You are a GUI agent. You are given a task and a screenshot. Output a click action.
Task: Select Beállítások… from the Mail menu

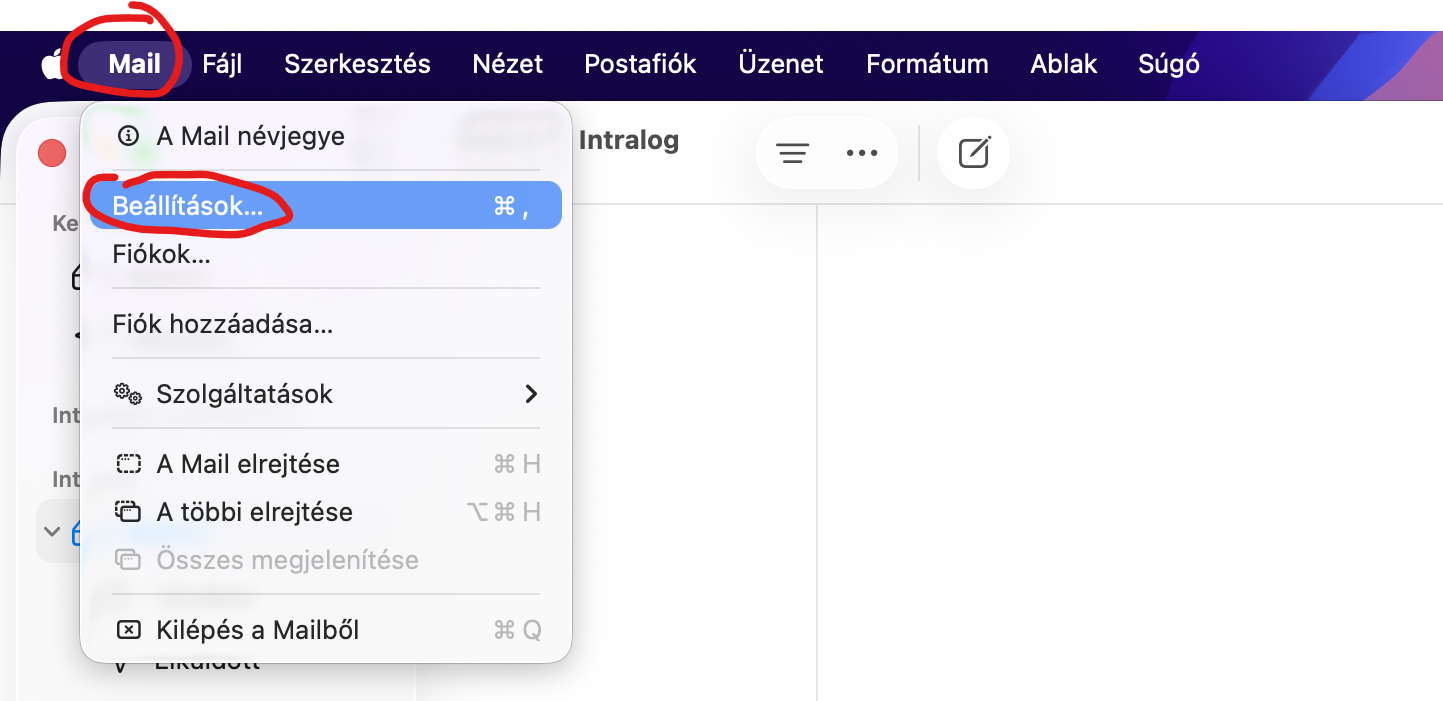[188, 206]
